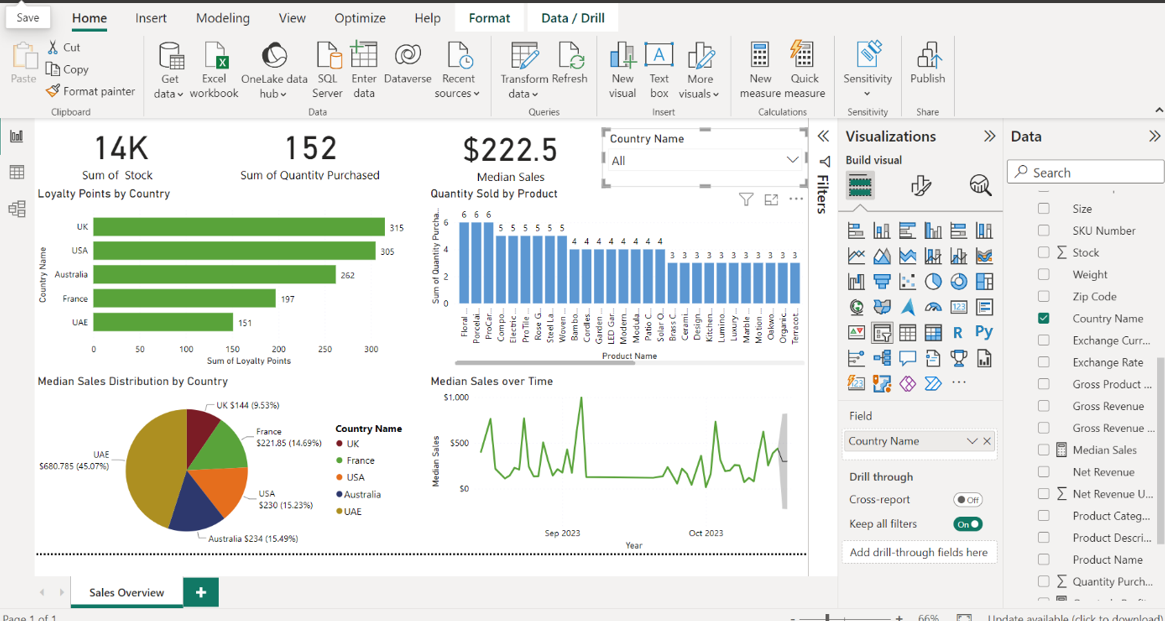The height and width of the screenshot is (621, 1165).
Task: Switch to Table view in left sidebar
Action: [16, 173]
